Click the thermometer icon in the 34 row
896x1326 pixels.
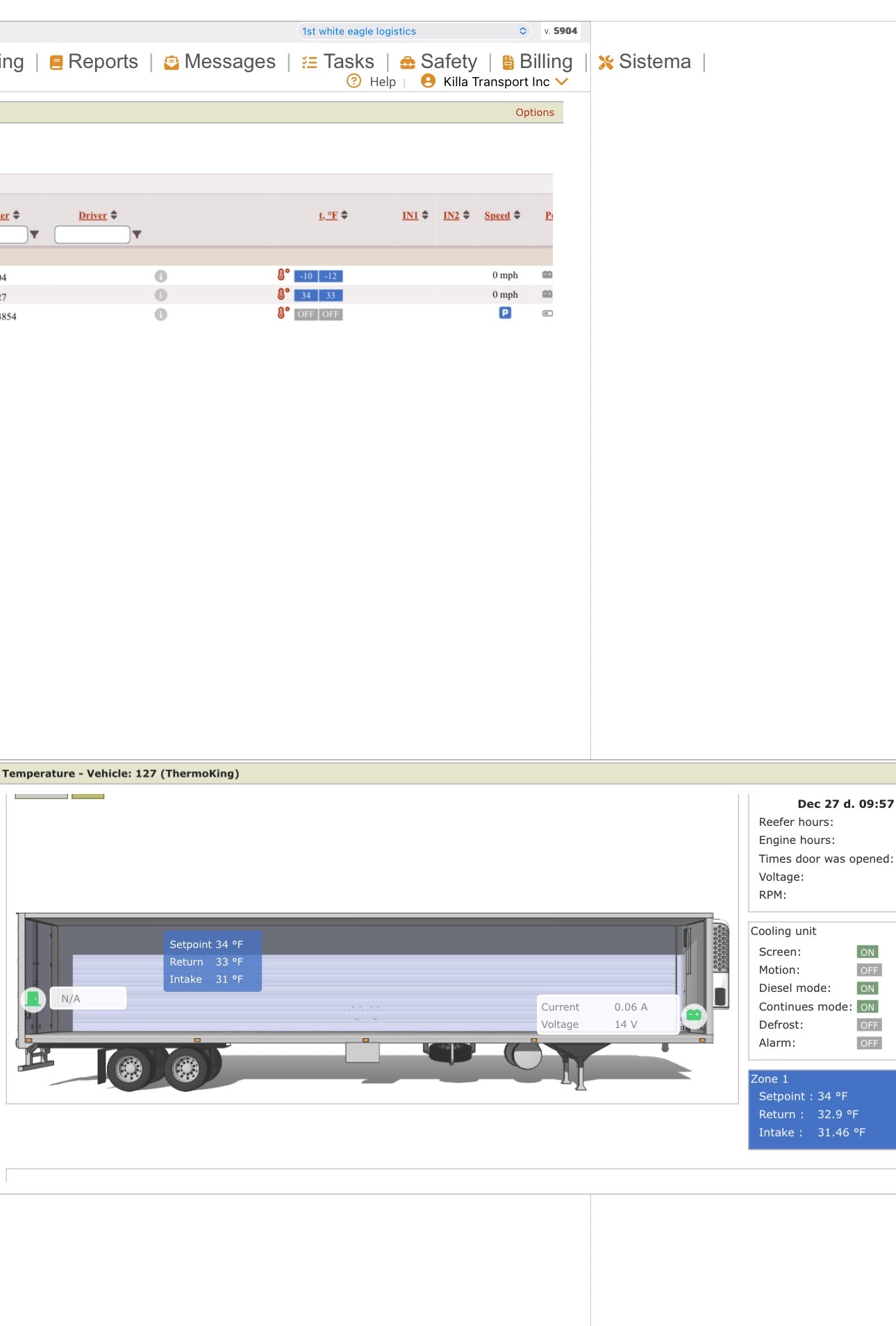click(283, 295)
